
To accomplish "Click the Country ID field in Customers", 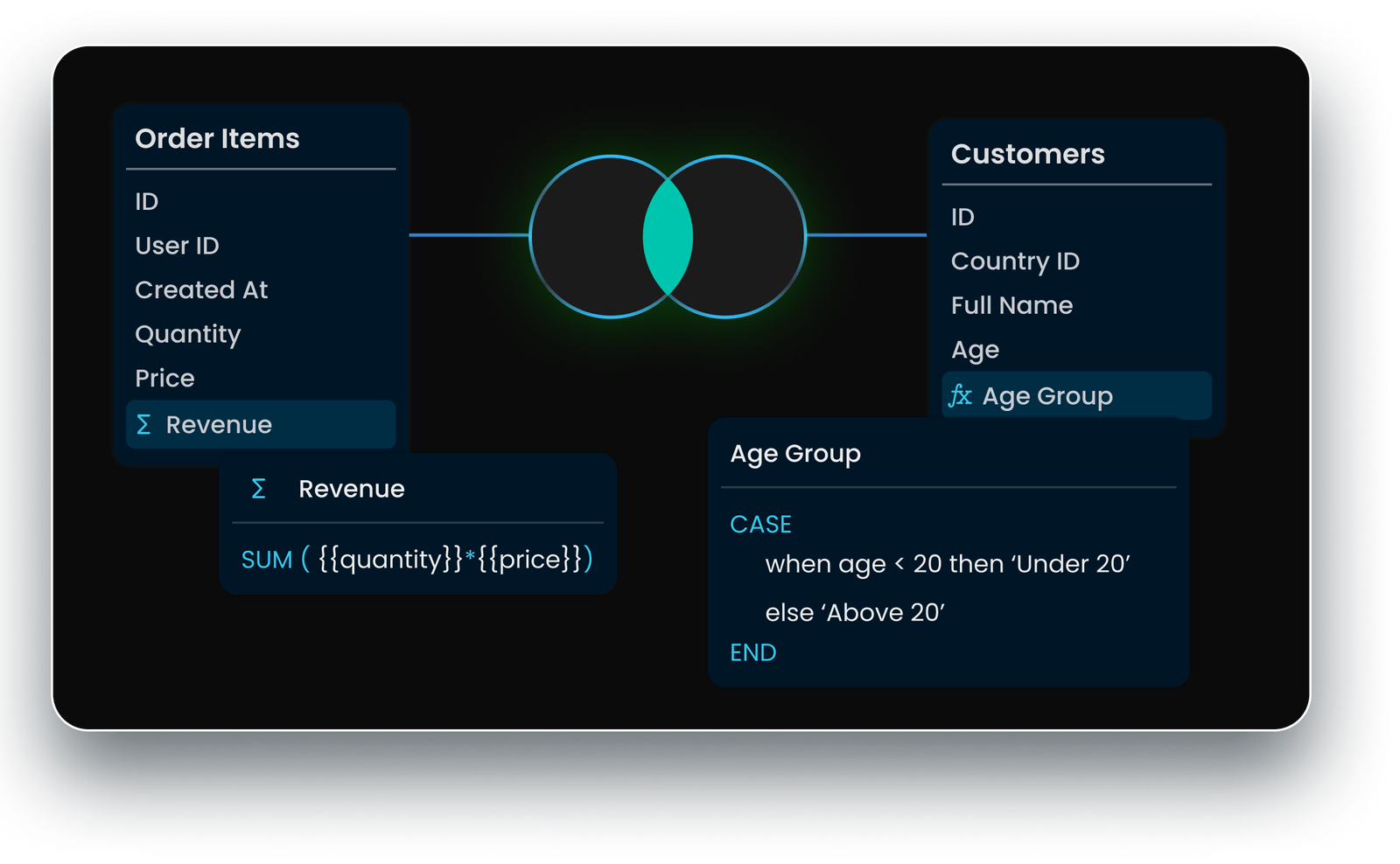I will click(1016, 261).
